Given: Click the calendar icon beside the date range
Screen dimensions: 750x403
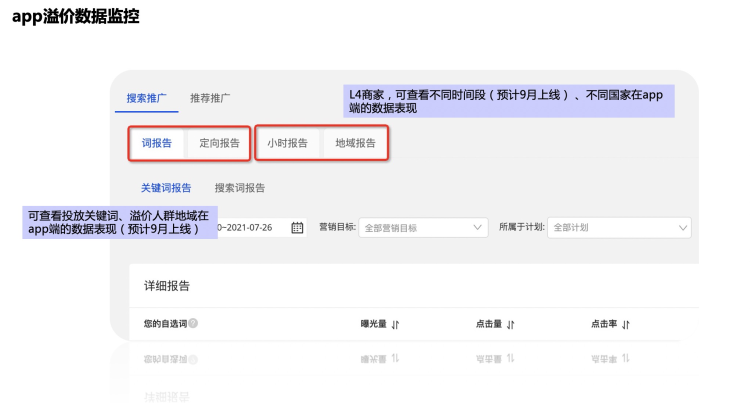Looking at the screenshot, I should pyautogui.click(x=297, y=228).
